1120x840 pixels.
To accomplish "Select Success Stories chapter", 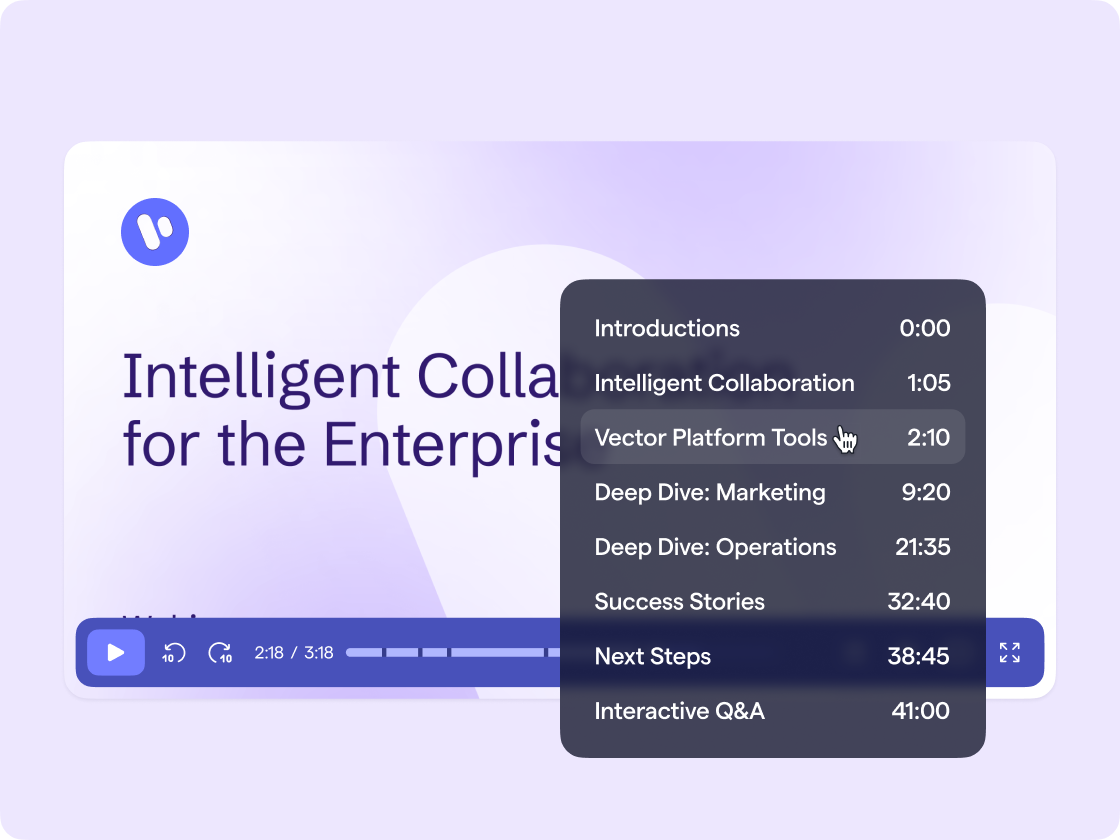I will 772,601.
